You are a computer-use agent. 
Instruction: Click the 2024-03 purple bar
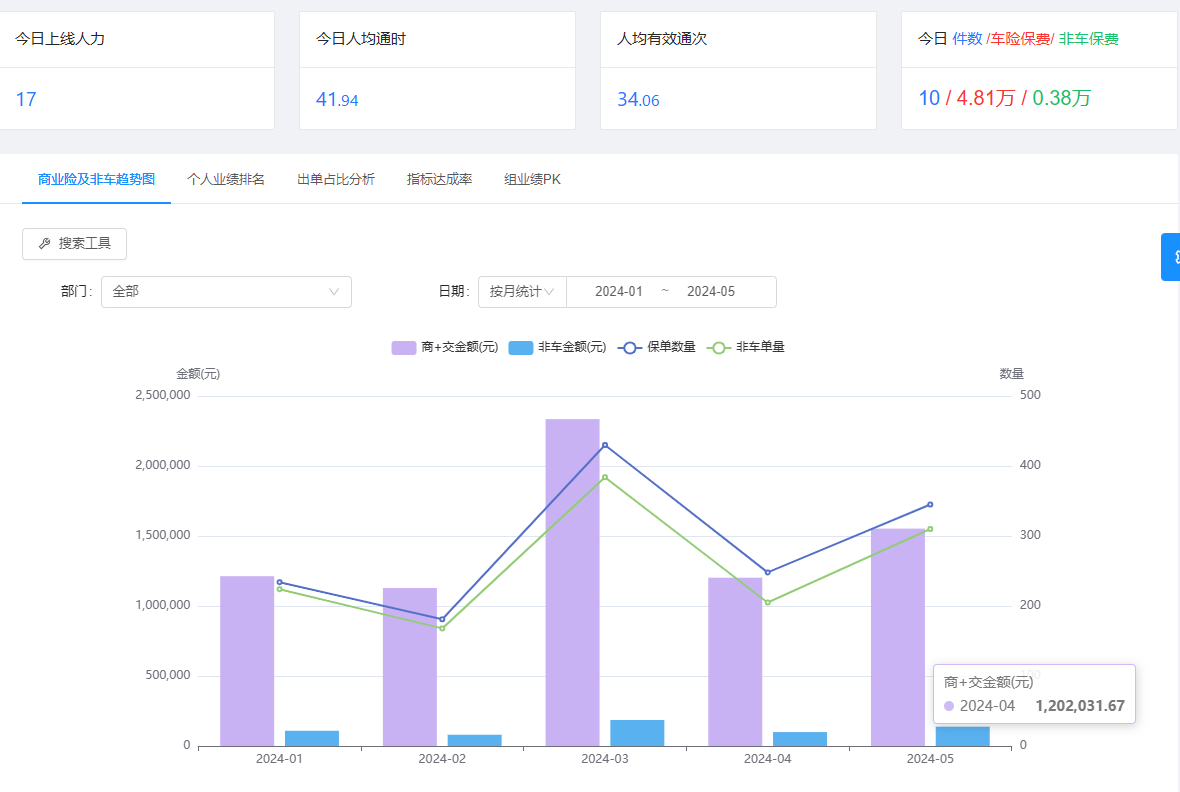pyautogui.click(x=572, y=582)
